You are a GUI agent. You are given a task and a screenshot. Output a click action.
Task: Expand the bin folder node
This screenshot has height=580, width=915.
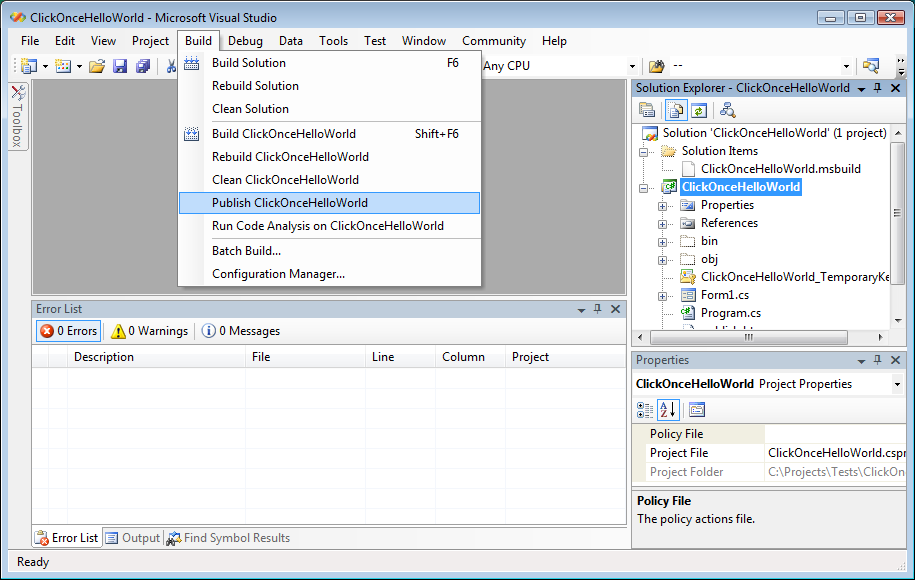(x=662, y=242)
